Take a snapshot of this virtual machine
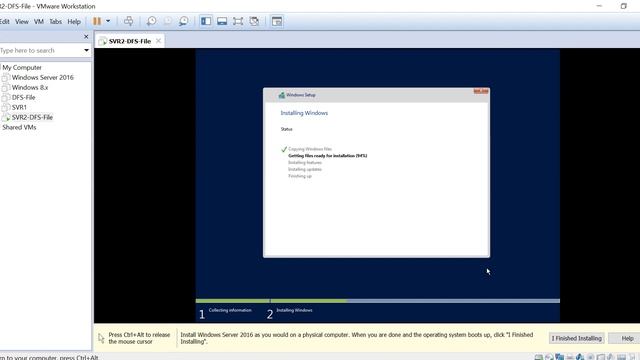The width and height of the screenshot is (640, 360). (x=151, y=21)
